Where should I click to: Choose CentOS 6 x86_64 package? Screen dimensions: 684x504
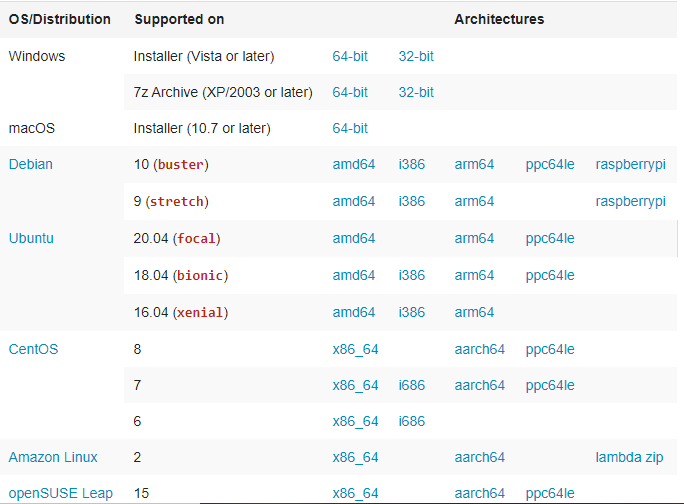pos(355,422)
